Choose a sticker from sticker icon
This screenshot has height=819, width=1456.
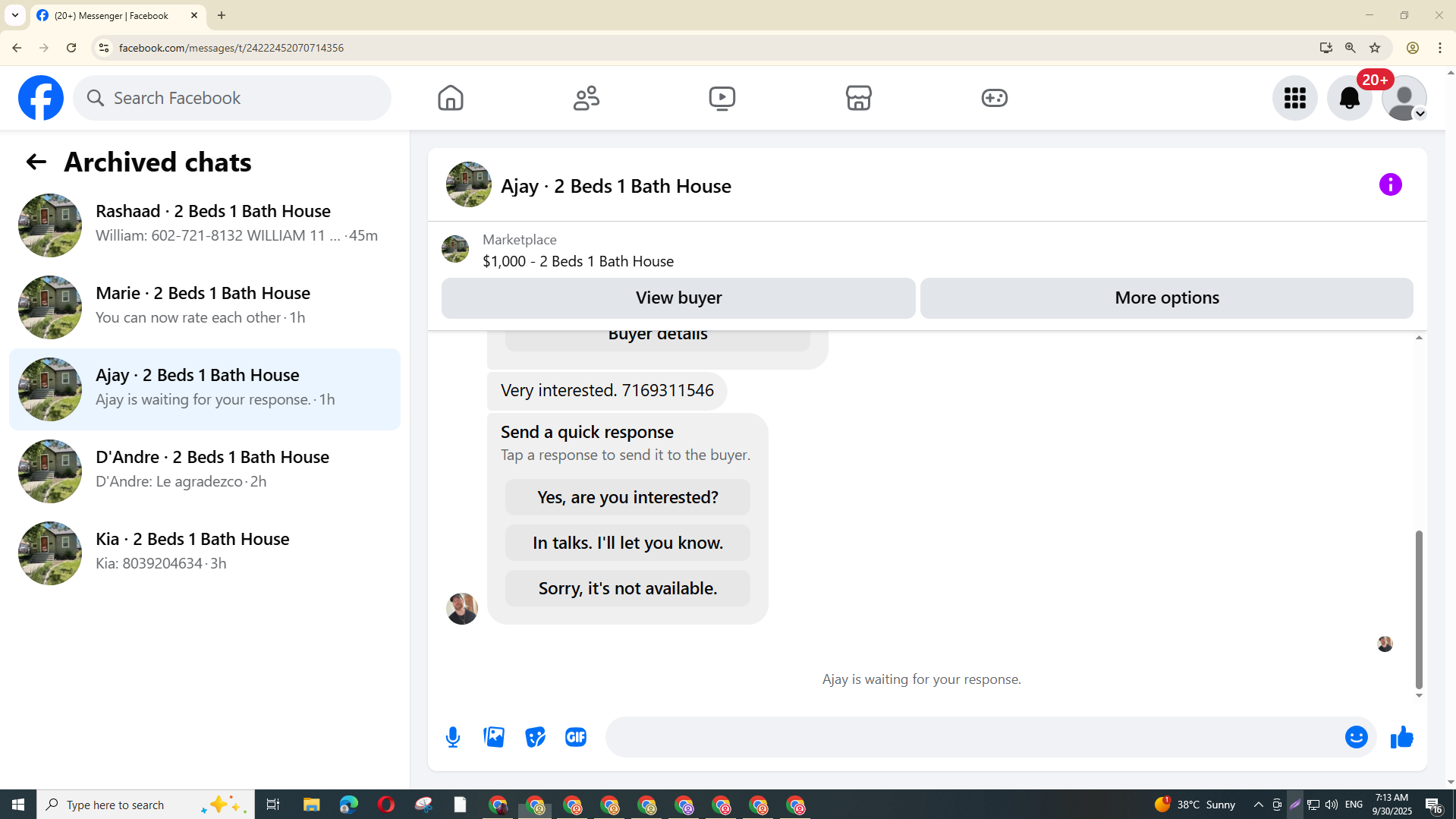click(x=535, y=737)
